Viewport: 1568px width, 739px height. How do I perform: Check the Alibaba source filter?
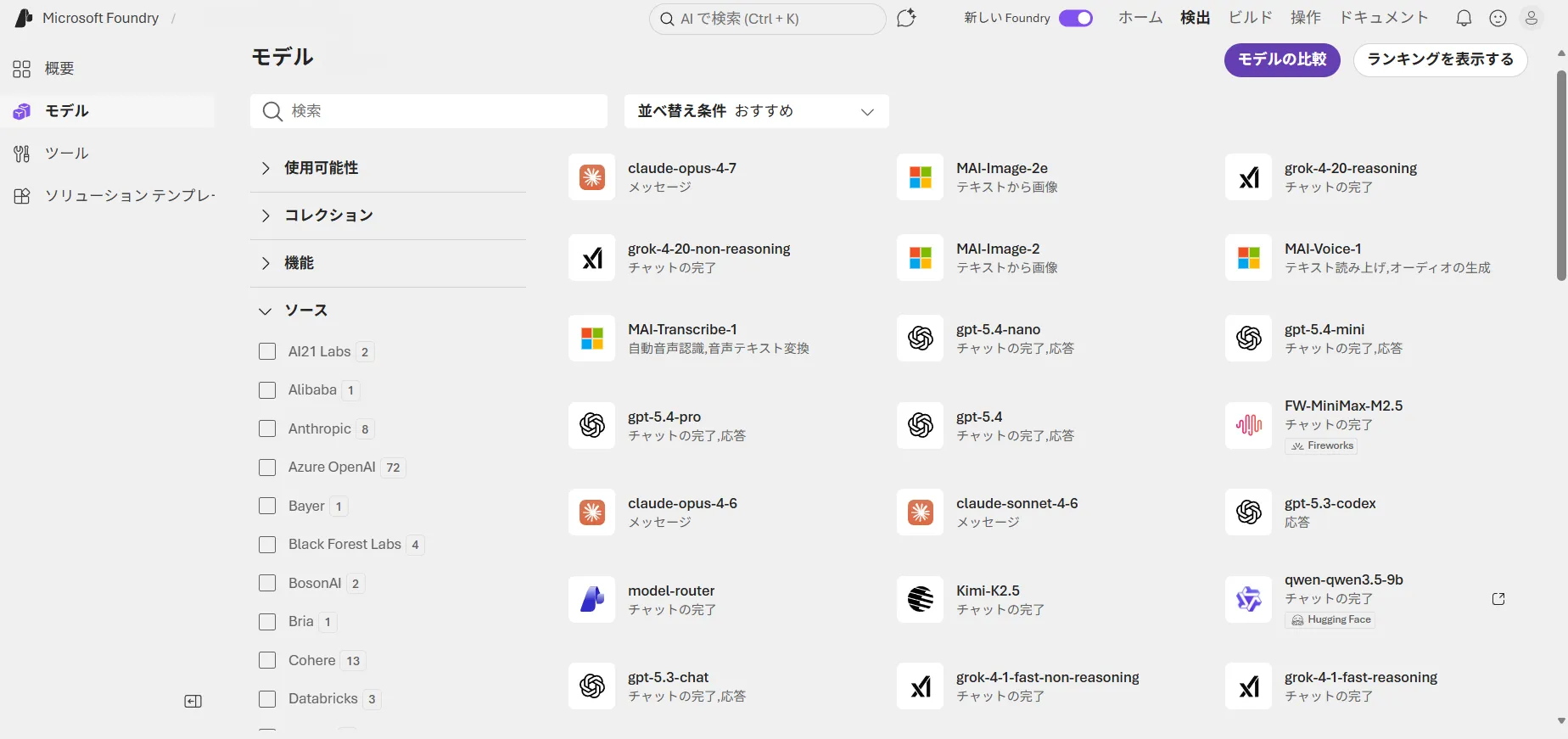point(267,390)
